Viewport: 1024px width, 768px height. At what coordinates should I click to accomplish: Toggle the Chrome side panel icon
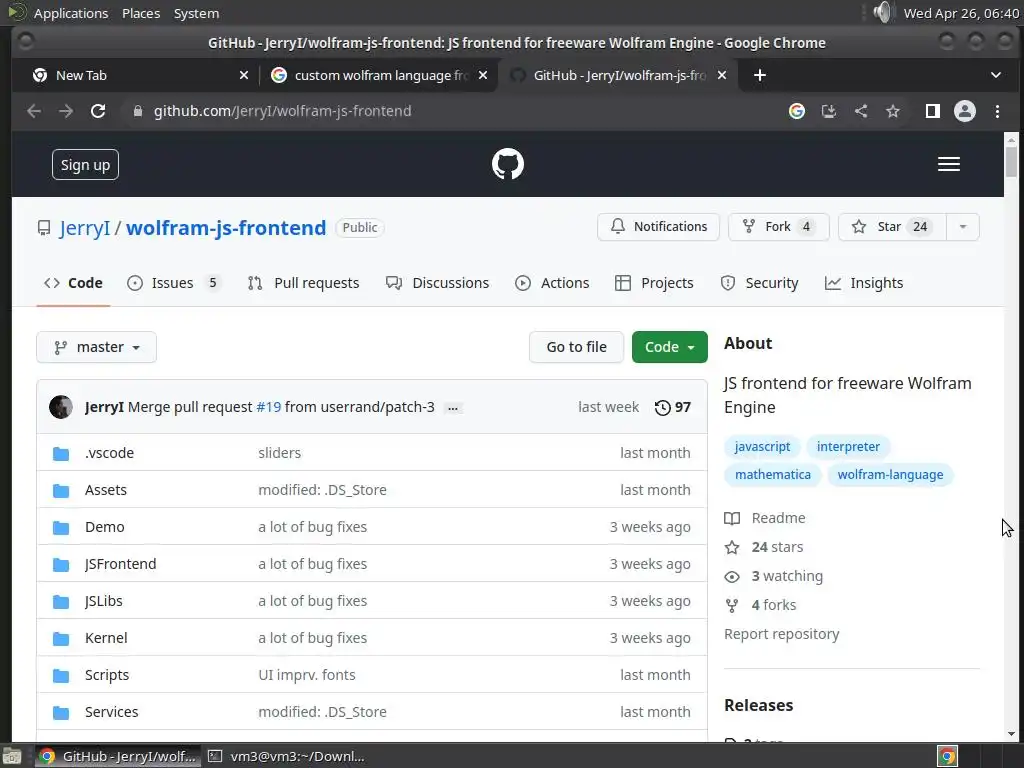coord(933,111)
